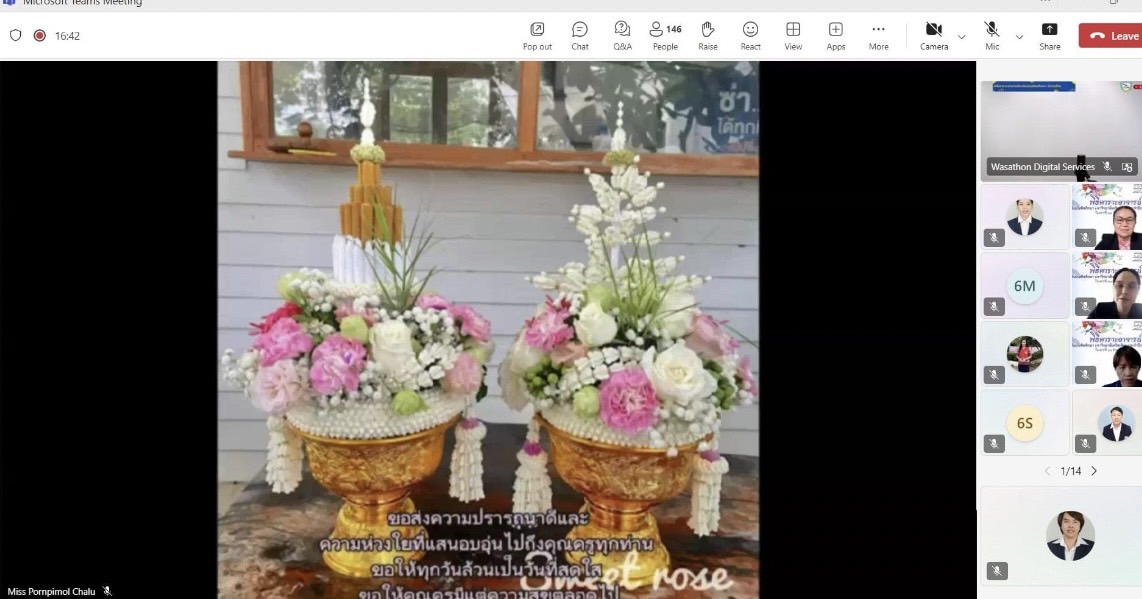This screenshot has height=599, width=1142.
Task: Select the Wasathon Digital Services video tile
Action: coord(1061,131)
